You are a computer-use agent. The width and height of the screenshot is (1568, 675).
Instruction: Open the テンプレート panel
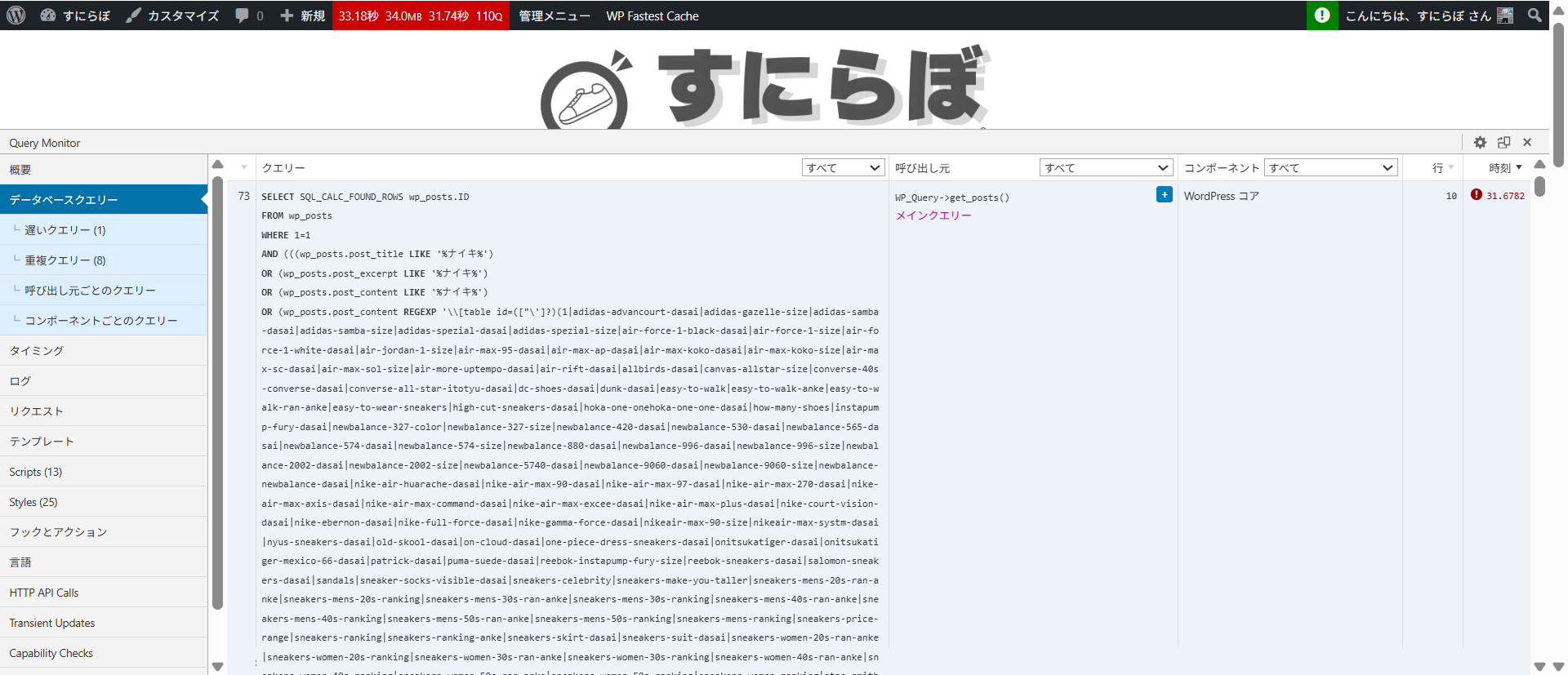click(x=104, y=442)
